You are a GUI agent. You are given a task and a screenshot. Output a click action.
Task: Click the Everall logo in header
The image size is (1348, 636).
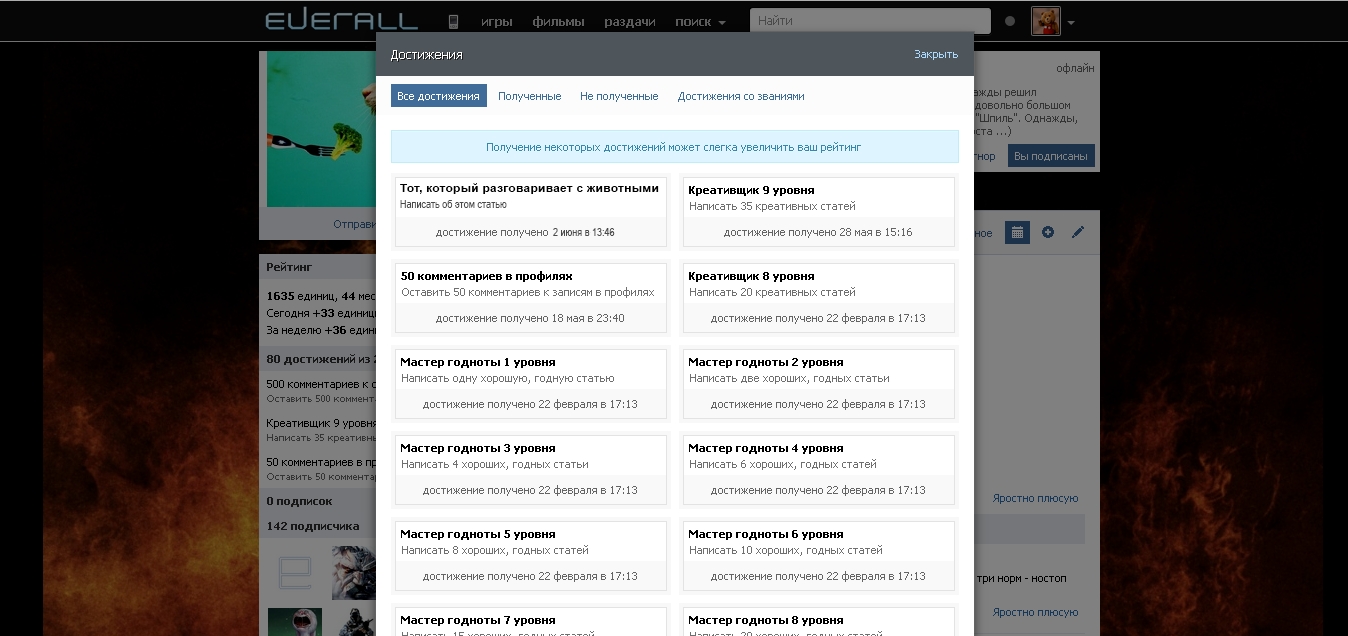pos(340,20)
